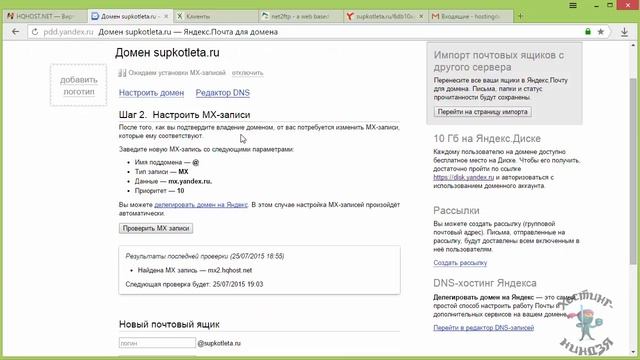Open Перейти в редактор DNS-записей link

click(x=484, y=327)
